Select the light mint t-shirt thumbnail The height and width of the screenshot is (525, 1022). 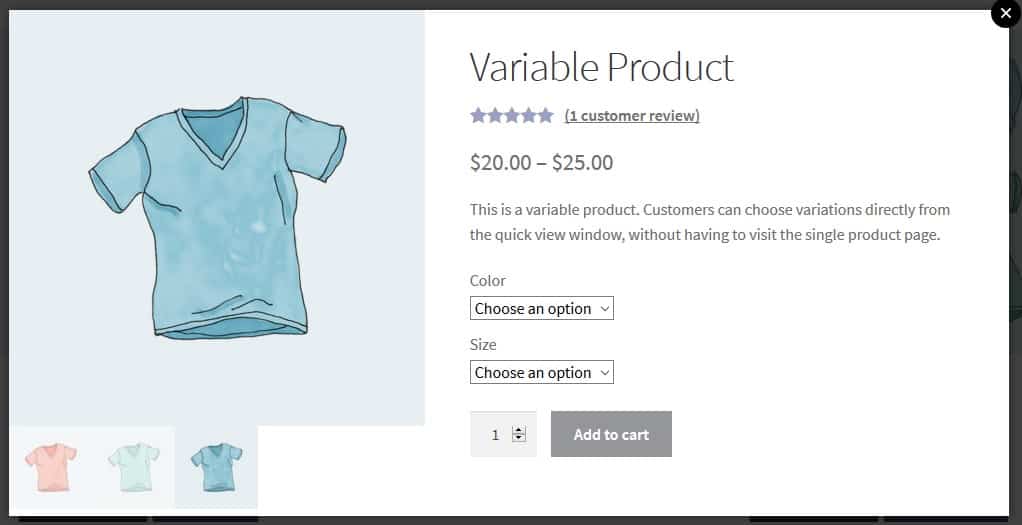coord(134,467)
